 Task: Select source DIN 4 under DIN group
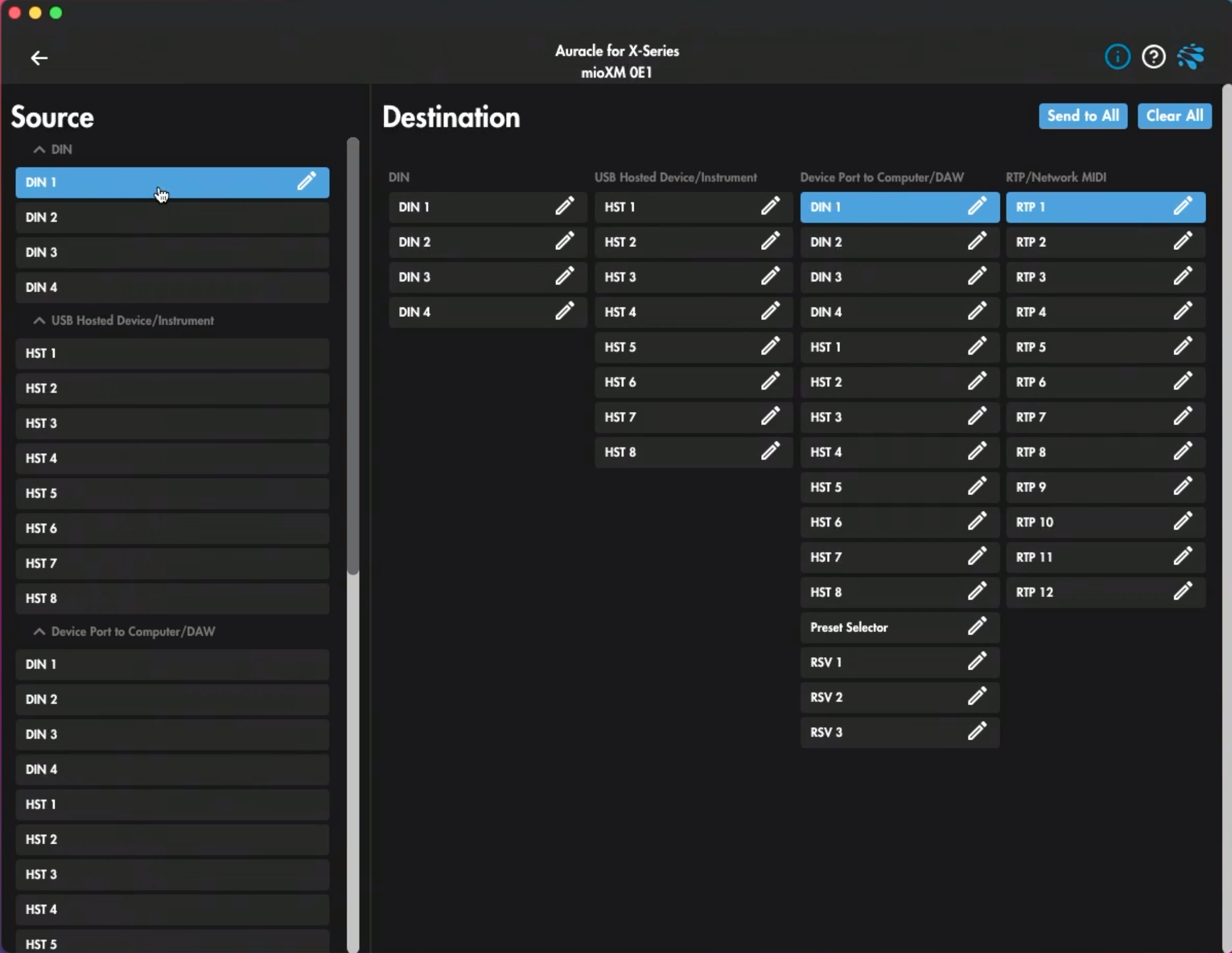[x=172, y=287]
